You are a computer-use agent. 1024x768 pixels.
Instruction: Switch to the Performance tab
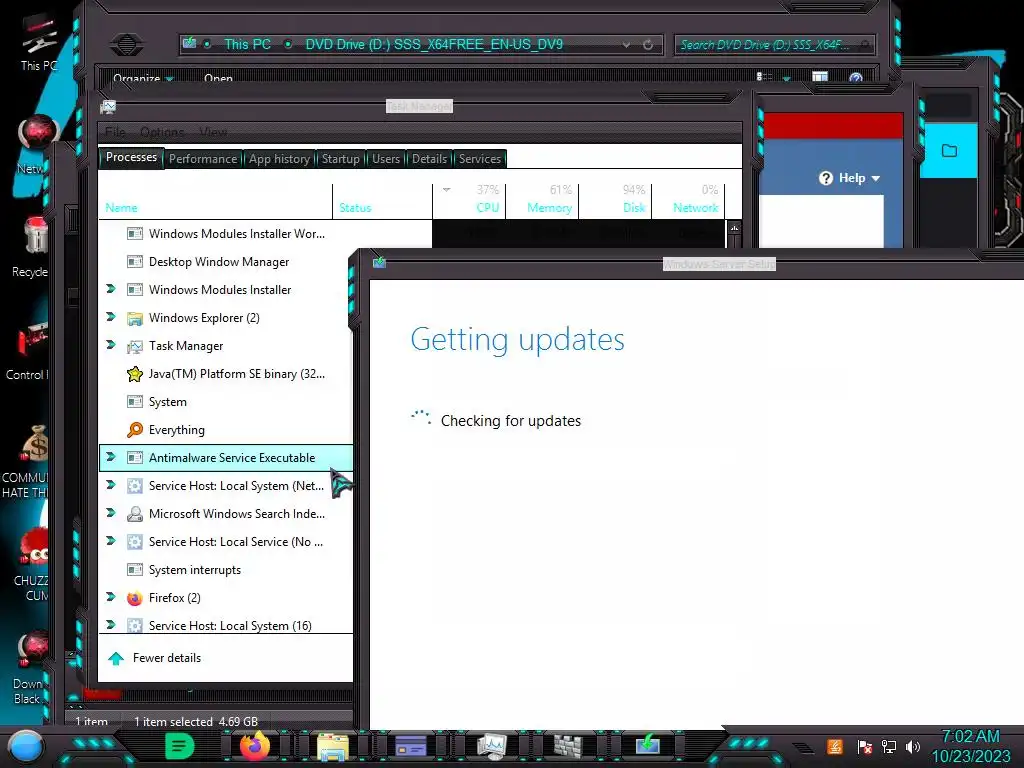point(203,159)
